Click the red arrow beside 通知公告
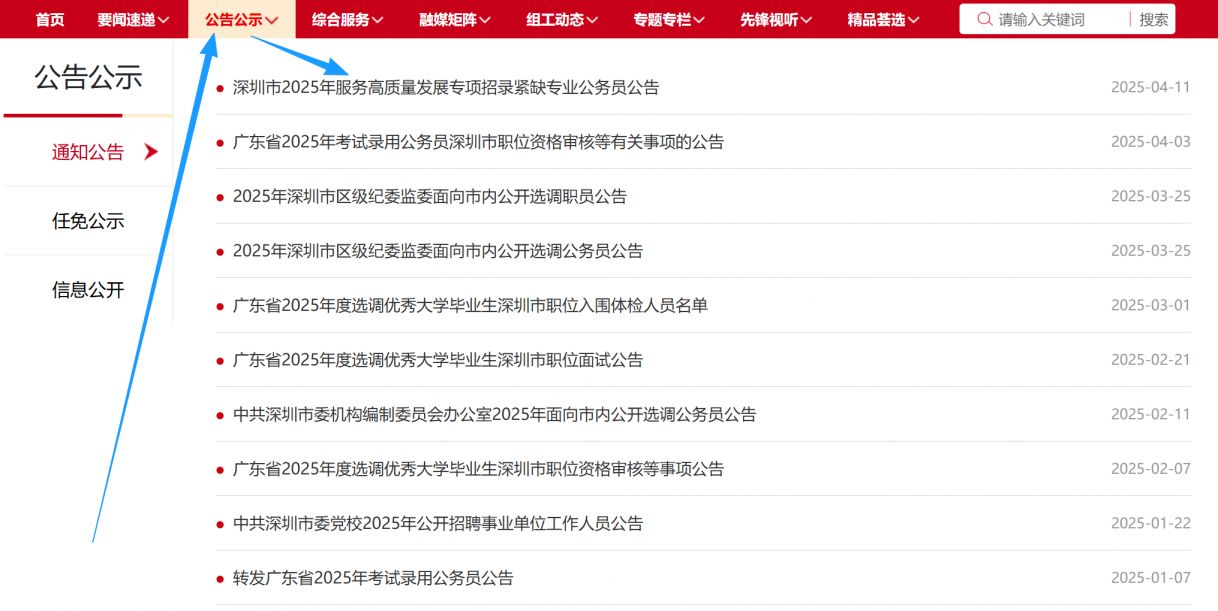 click(151, 152)
